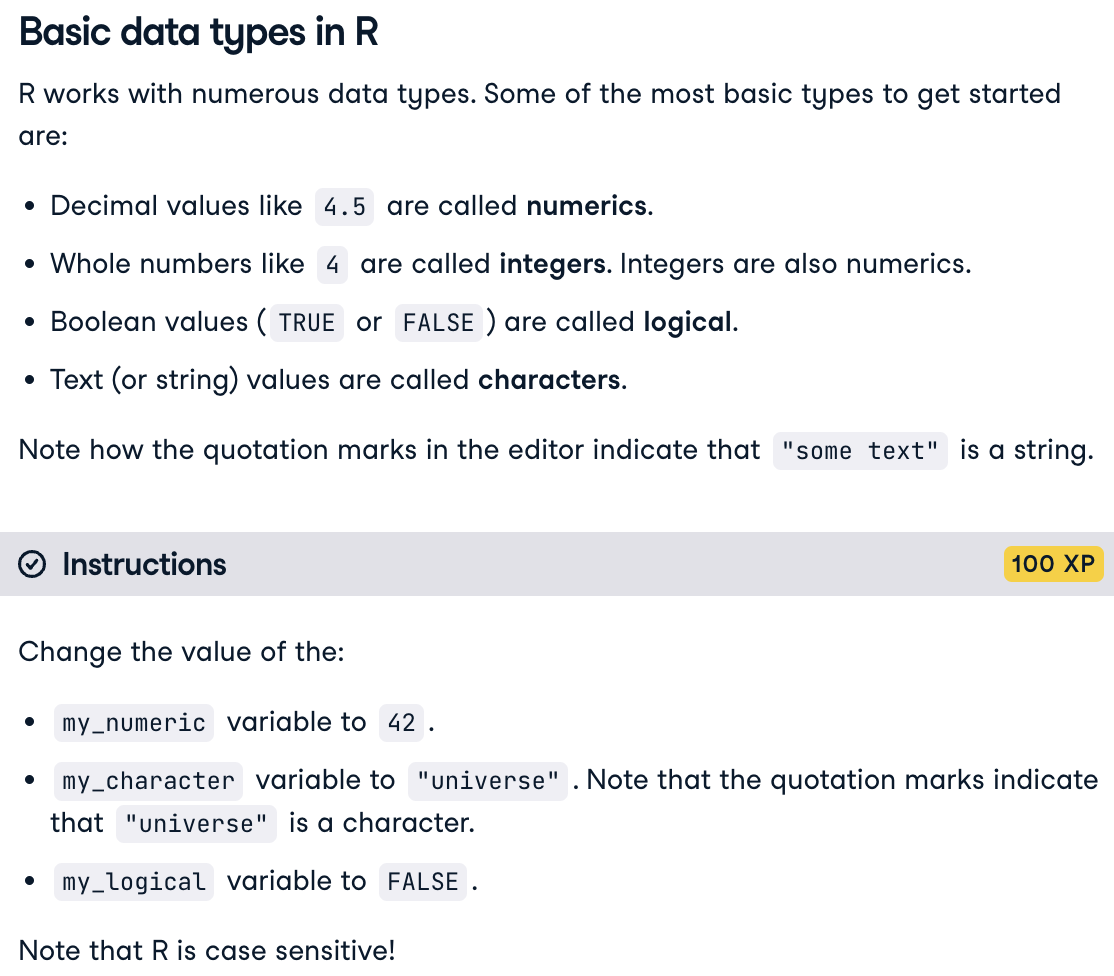Click the Instructions checkmark circle icon
Image resolution: width=1114 pixels, height=976 pixels.
(32, 565)
